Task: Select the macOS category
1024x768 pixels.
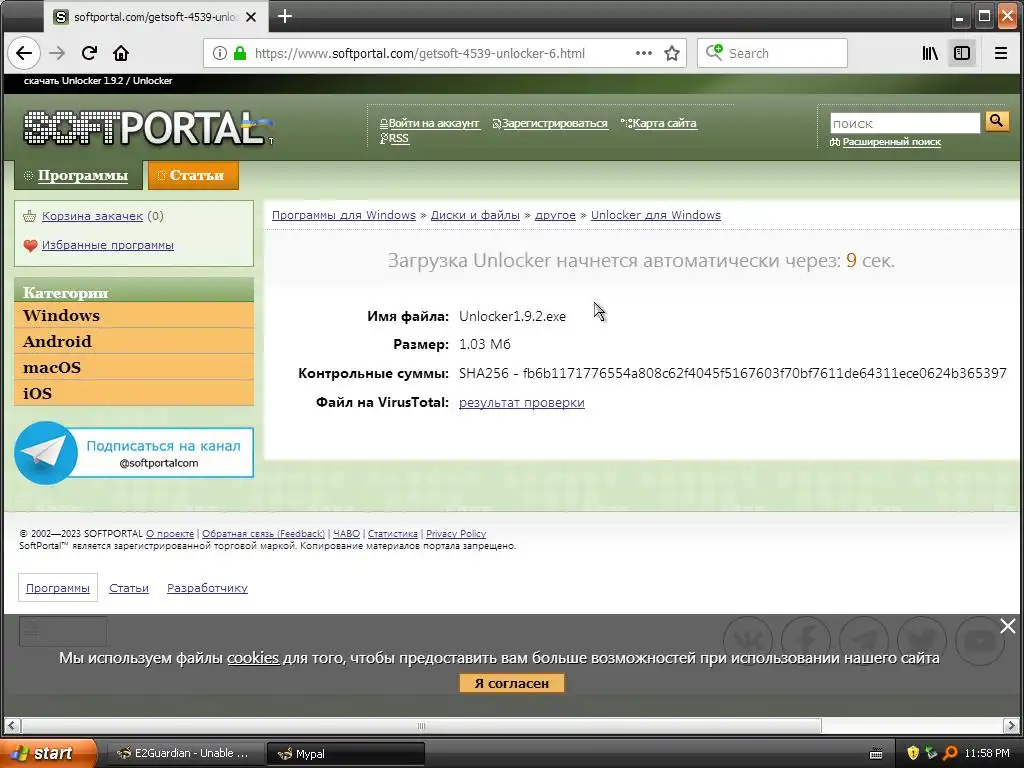Action: [x=134, y=367]
